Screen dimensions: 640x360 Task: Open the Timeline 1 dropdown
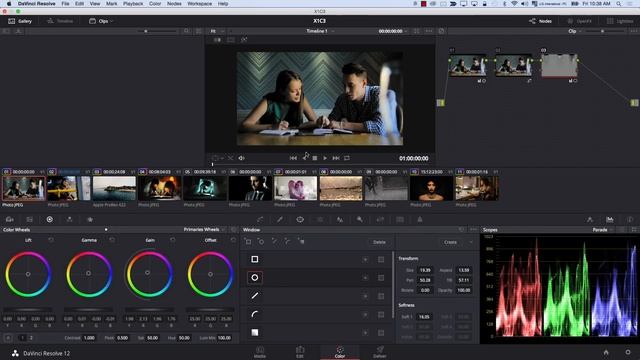pos(320,31)
